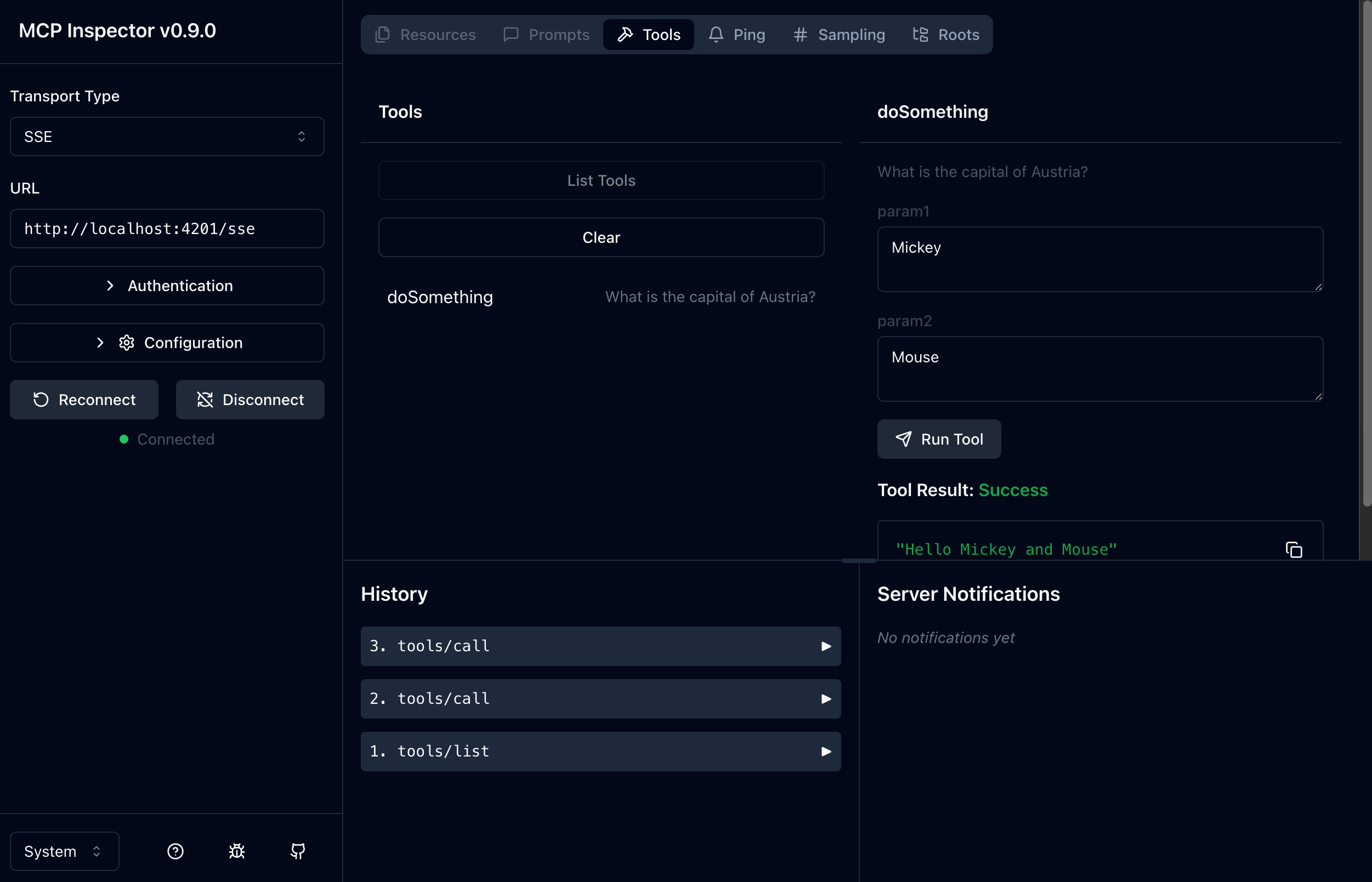Open the Sampling hash tab
Screen dimensions: 1372x882
(839, 35)
